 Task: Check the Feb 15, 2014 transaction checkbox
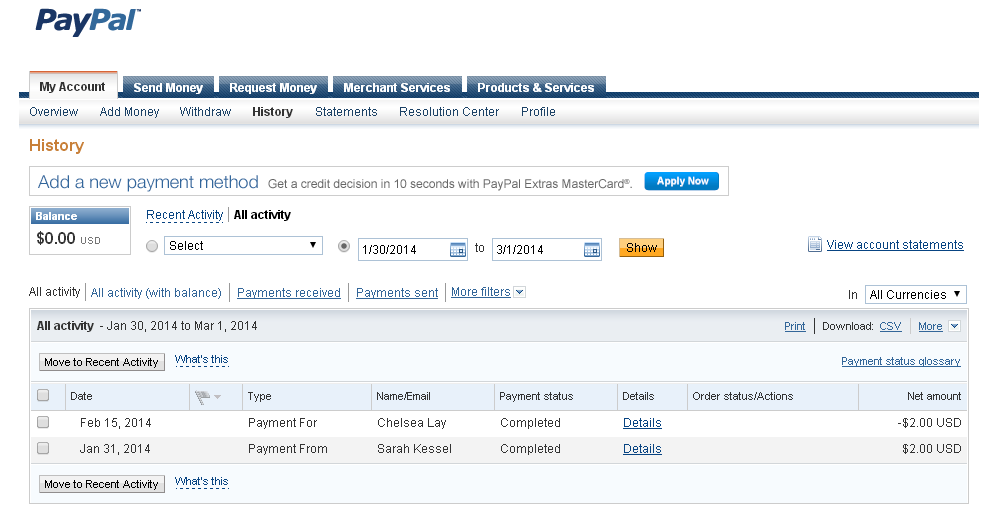tap(43, 422)
